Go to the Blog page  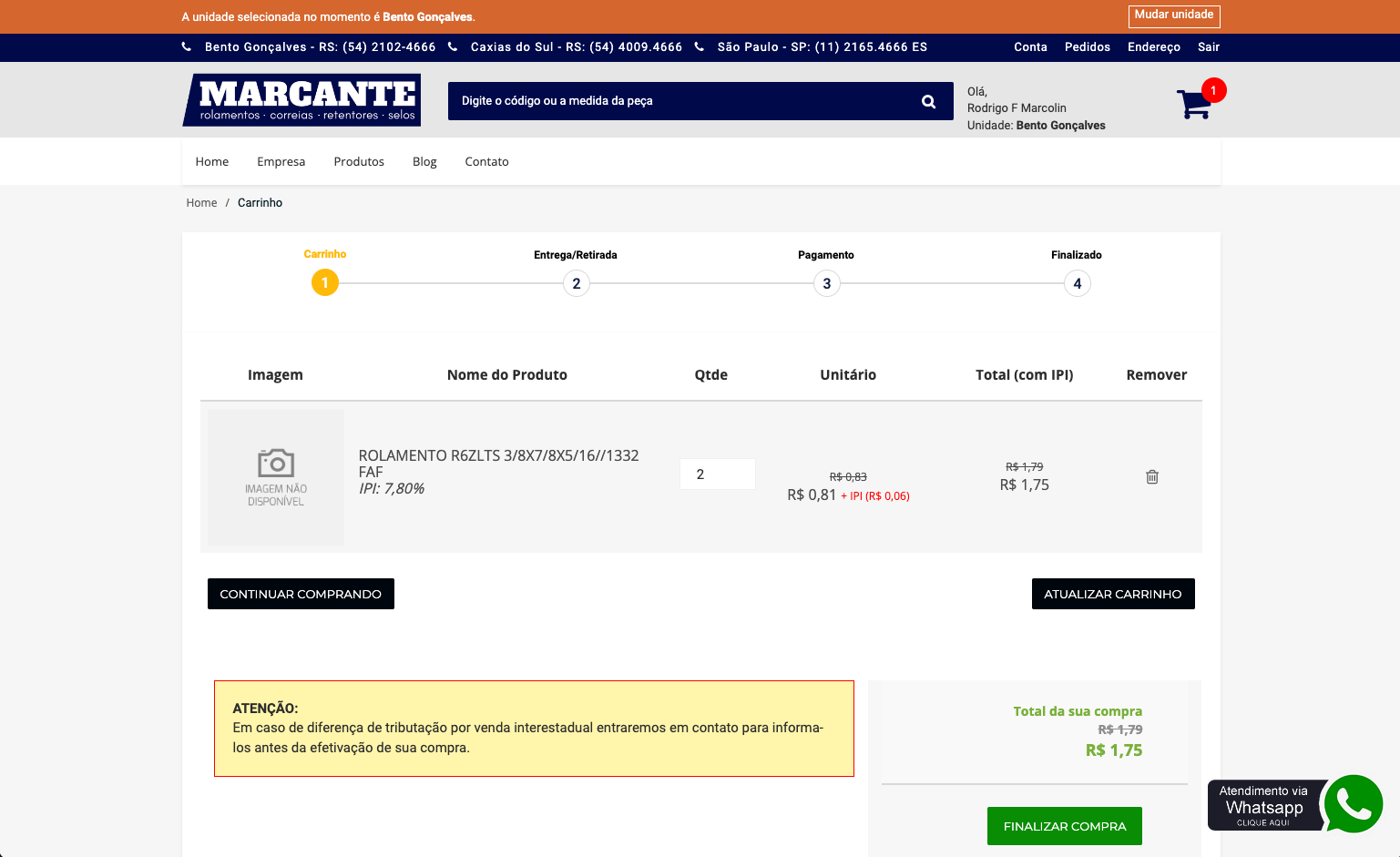[x=424, y=162]
